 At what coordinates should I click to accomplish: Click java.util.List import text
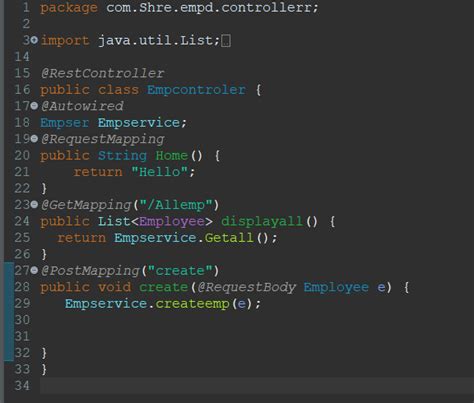(156, 40)
